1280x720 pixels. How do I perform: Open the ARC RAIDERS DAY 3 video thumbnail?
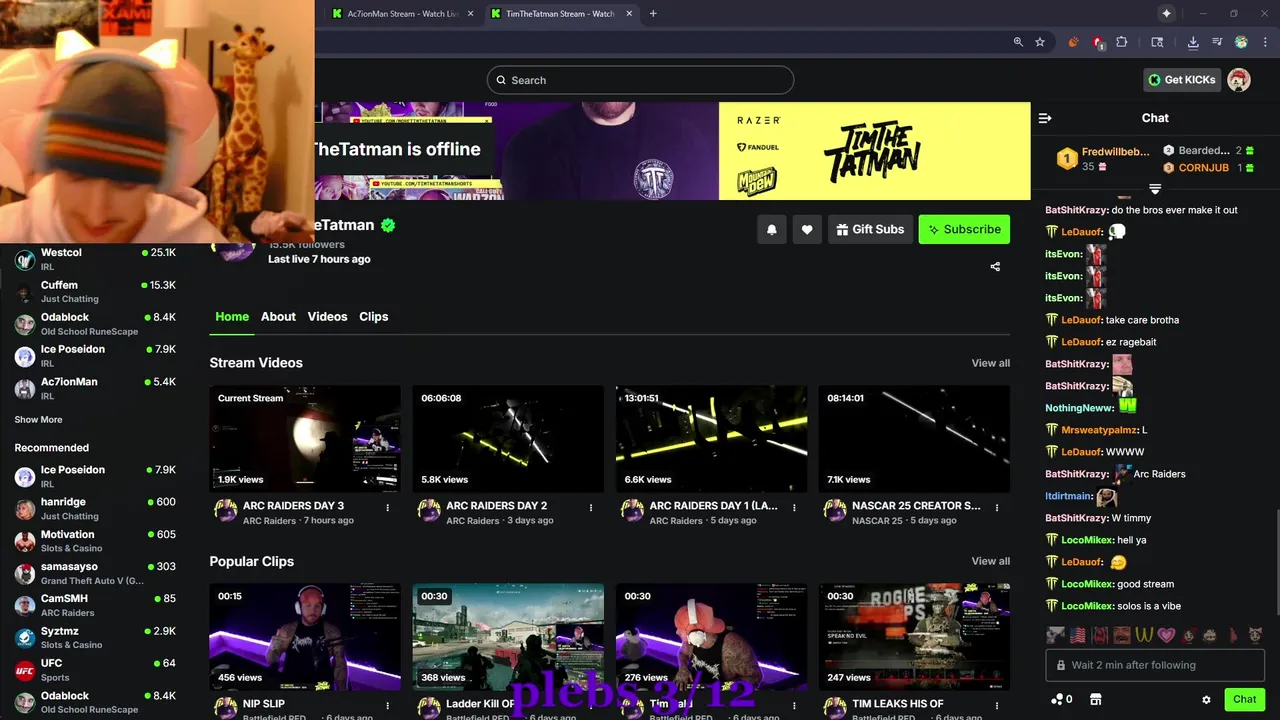[305, 439]
